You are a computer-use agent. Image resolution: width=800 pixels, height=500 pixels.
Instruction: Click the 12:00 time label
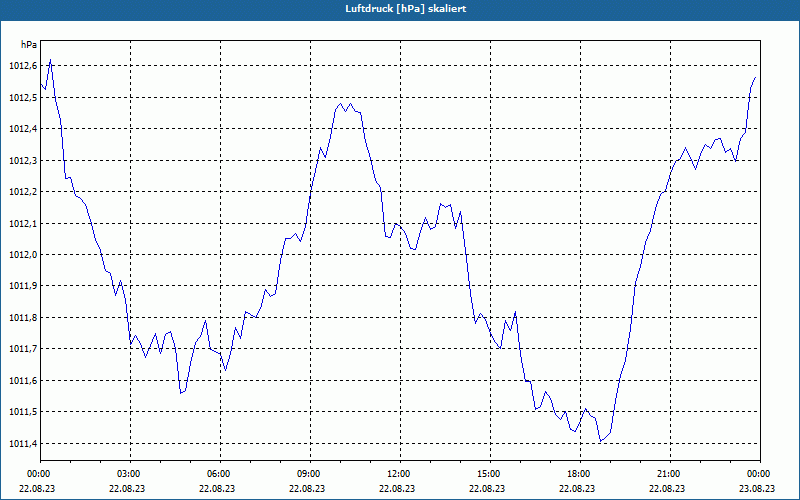pos(399,474)
